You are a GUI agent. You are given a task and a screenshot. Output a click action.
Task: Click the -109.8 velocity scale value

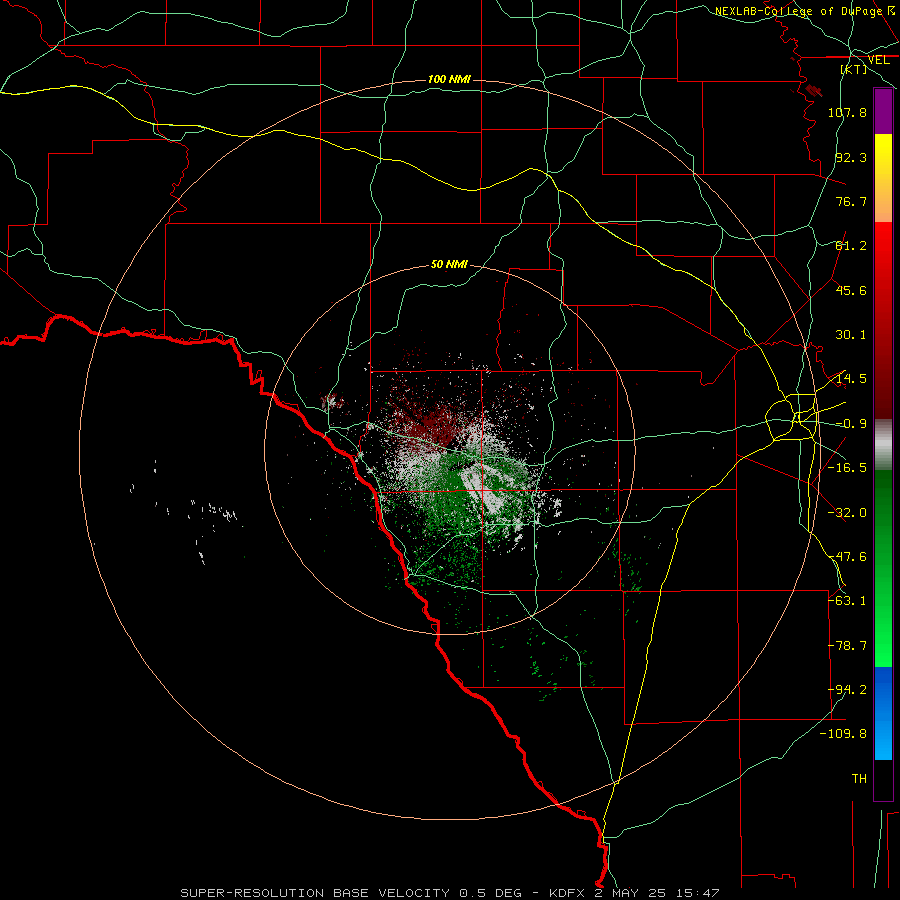click(x=843, y=734)
